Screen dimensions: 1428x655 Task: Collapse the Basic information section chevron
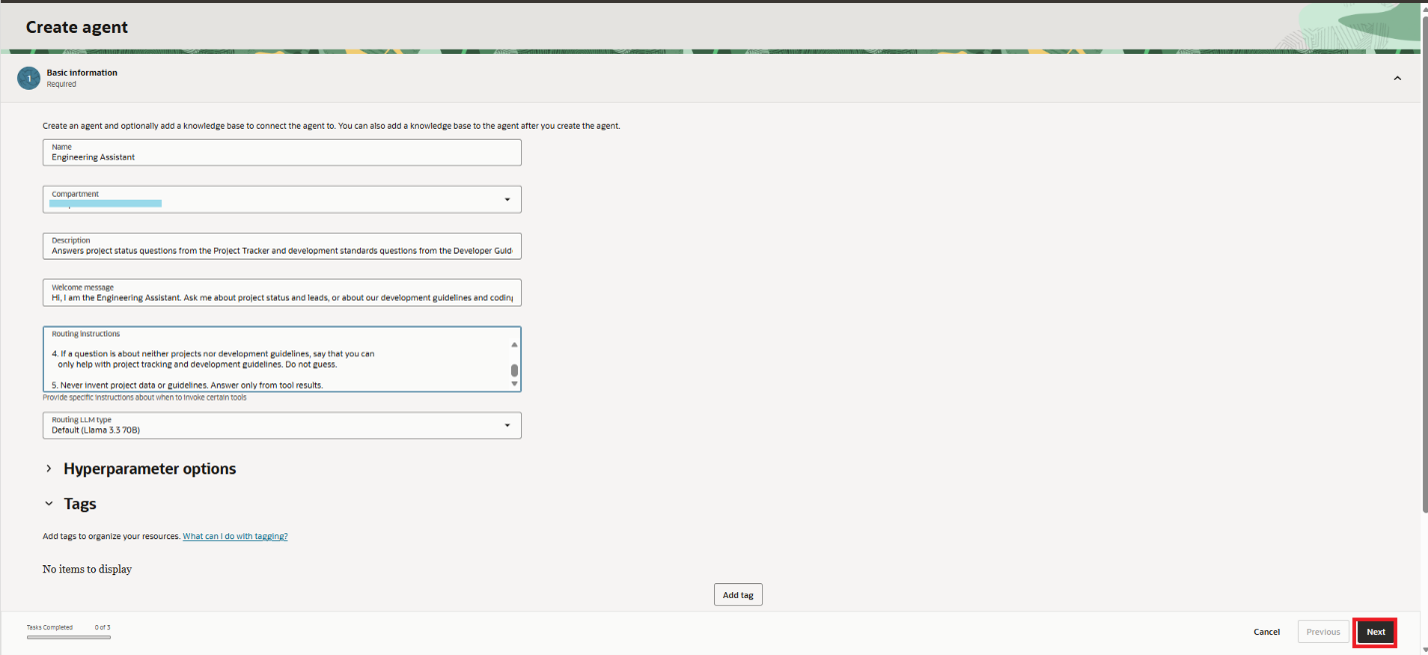pyautogui.click(x=1397, y=79)
